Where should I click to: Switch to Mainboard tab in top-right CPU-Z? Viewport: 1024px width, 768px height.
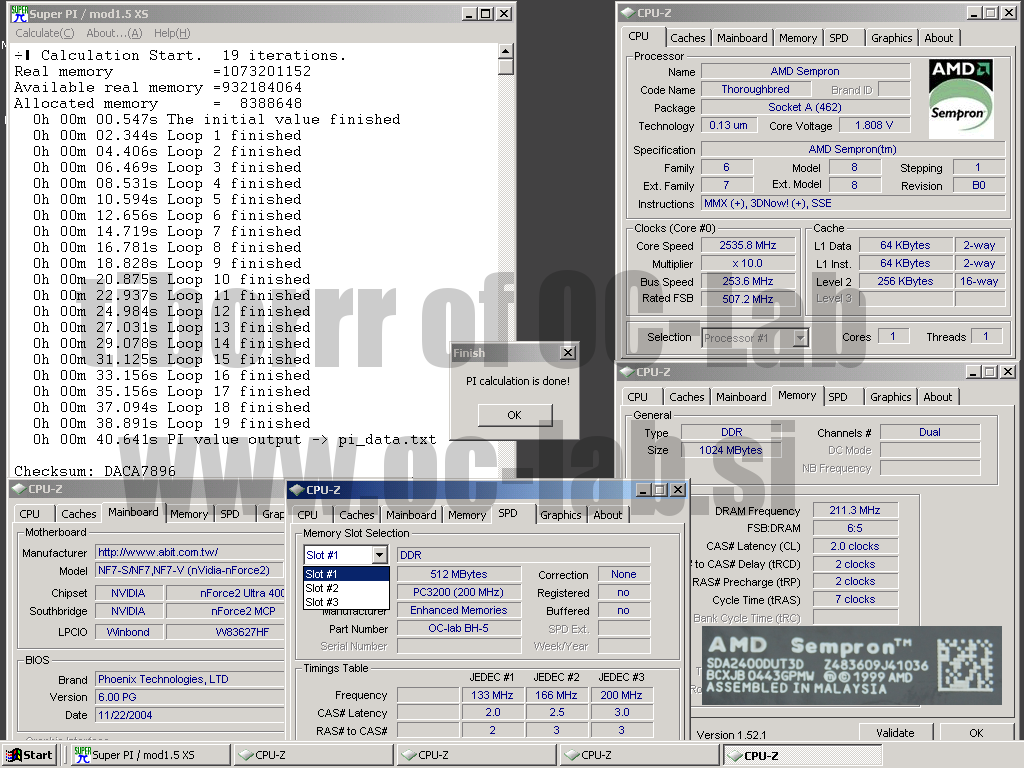743,38
